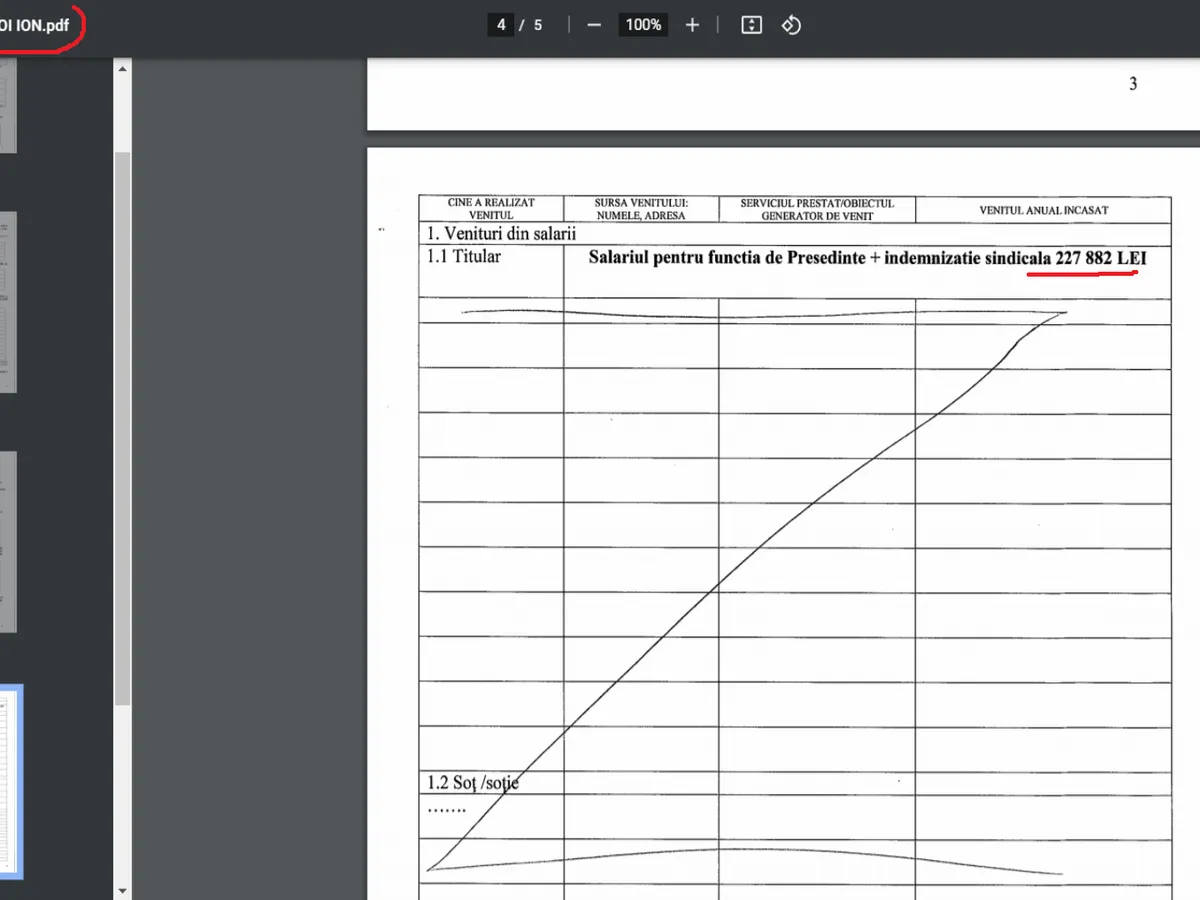The height and width of the screenshot is (900, 1200).
Task: Click the total page count 5
Action: (538, 25)
